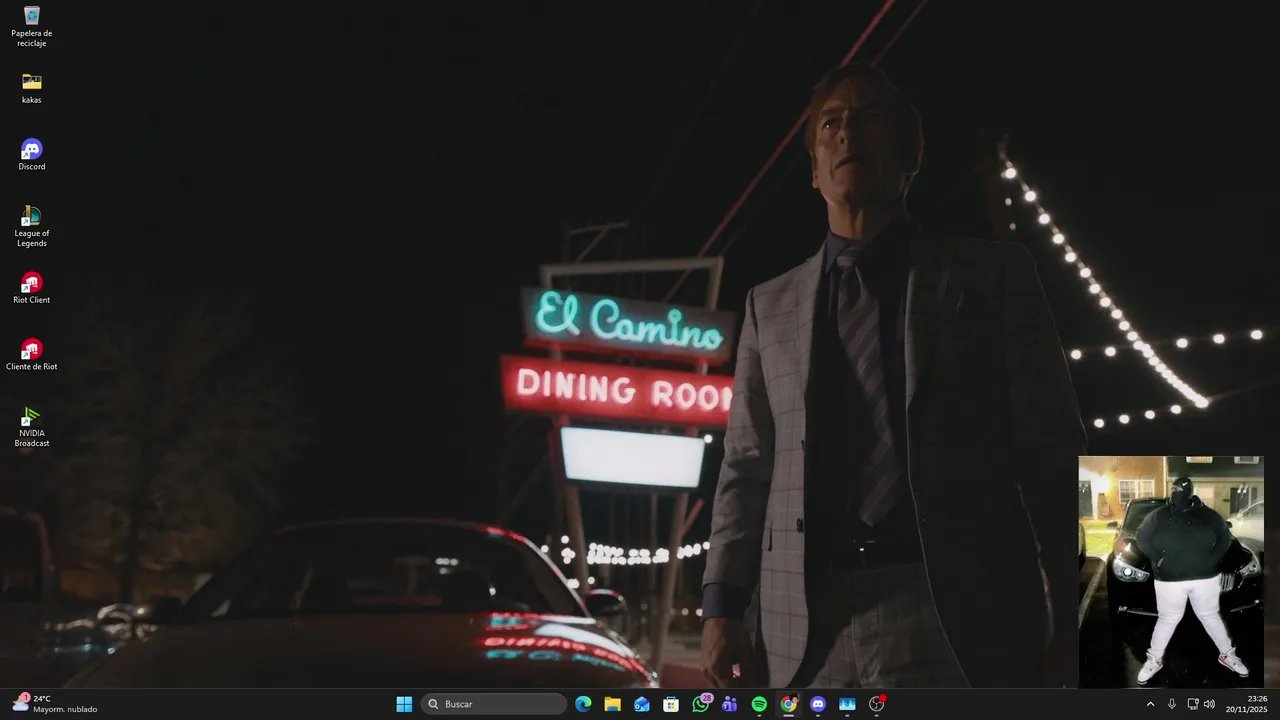The width and height of the screenshot is (1280, 720).
Task: Open Outlook from the taskbar
Action: 642,704
